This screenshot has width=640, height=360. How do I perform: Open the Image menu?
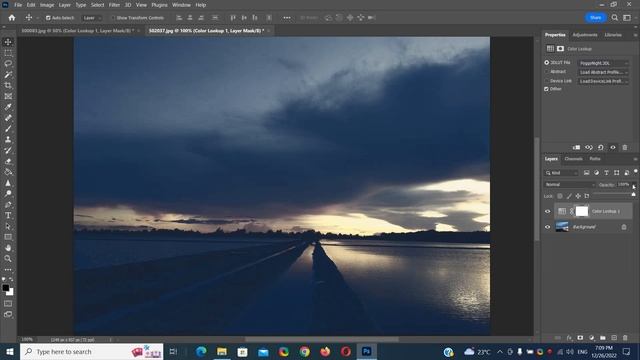[47, 5]
